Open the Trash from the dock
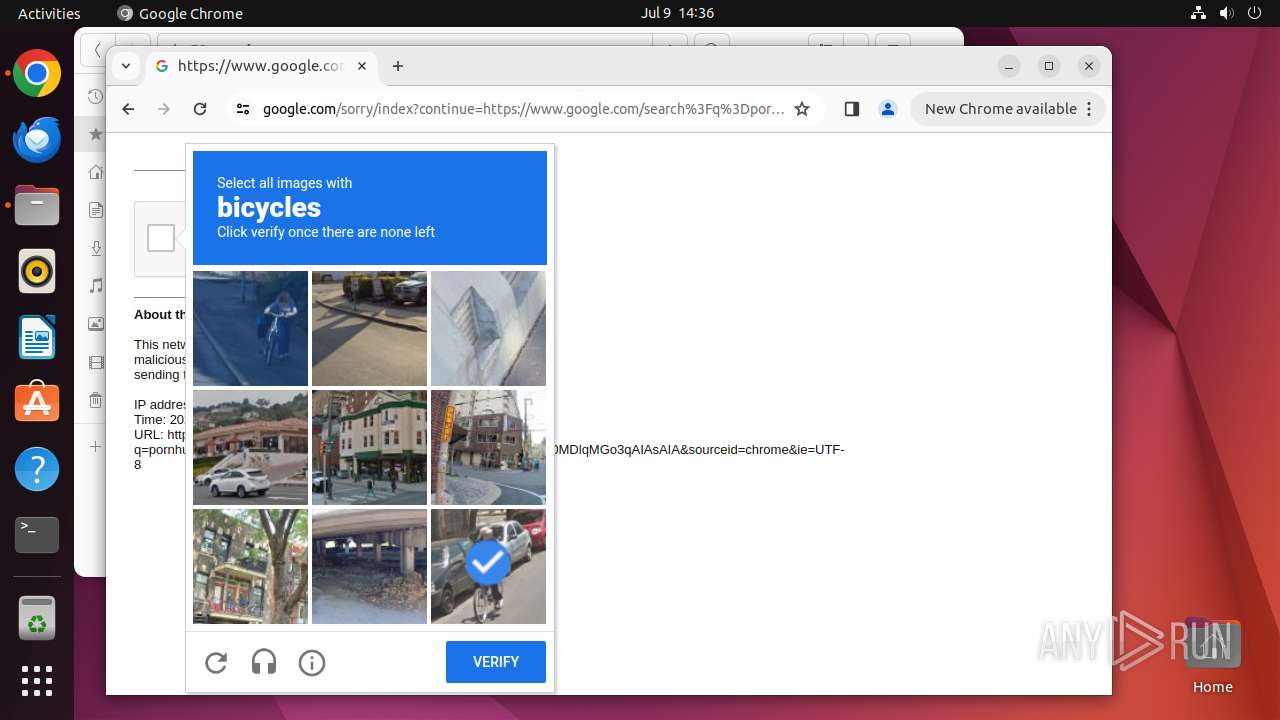 coord(37,618)
